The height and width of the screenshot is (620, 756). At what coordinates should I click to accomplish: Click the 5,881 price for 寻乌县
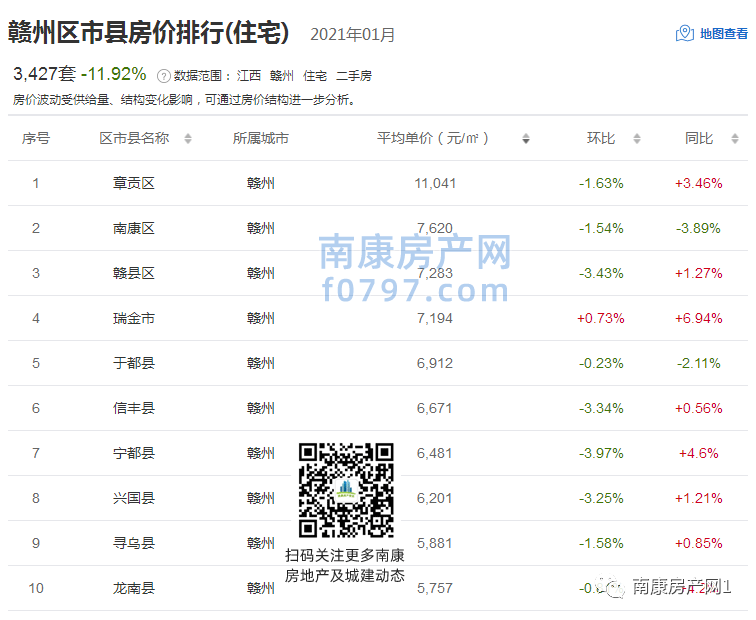point(435,543)
